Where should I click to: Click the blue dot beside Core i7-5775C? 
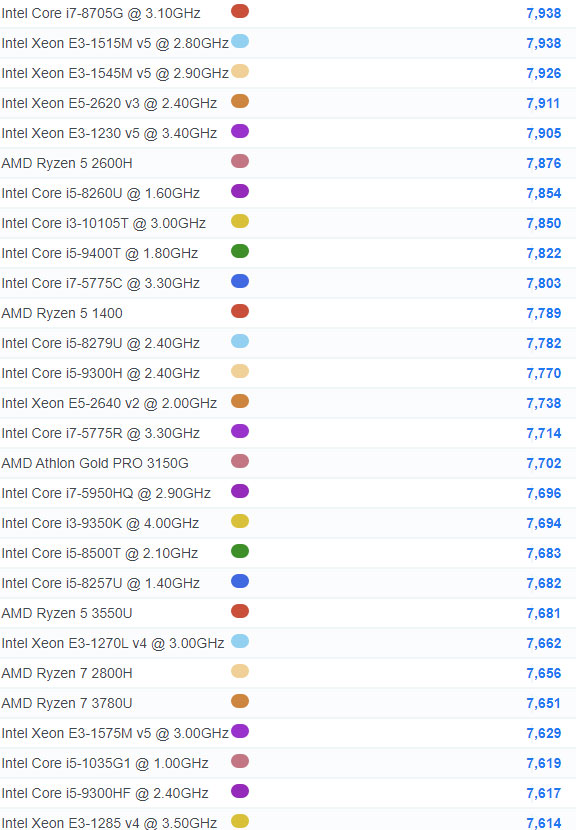pyautogui.click(x=240, y=281)
